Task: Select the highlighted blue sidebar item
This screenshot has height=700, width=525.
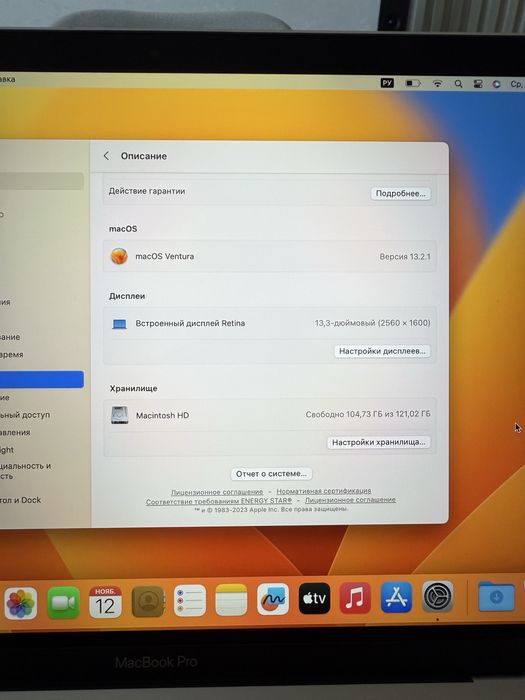Action: click(x=42, y=379)
